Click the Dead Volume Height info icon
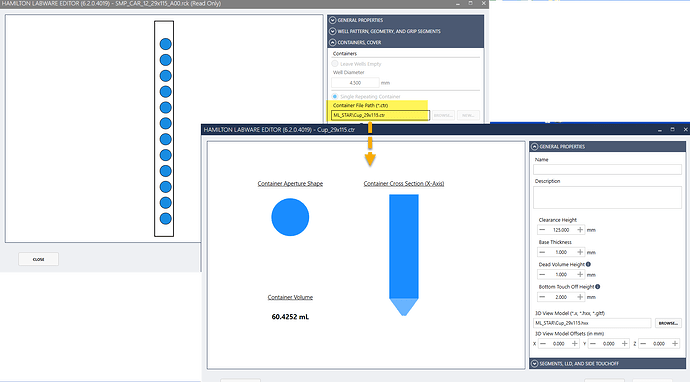The width and height of the screenshot is (690, 382). 588,264
